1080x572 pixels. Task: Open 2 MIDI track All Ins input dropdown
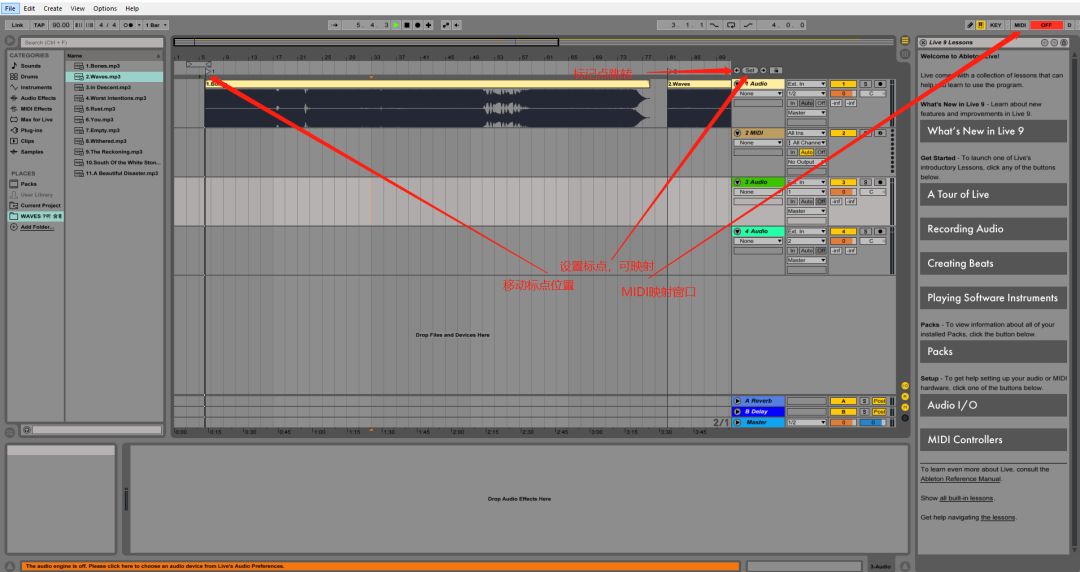[x=807, y=133]
